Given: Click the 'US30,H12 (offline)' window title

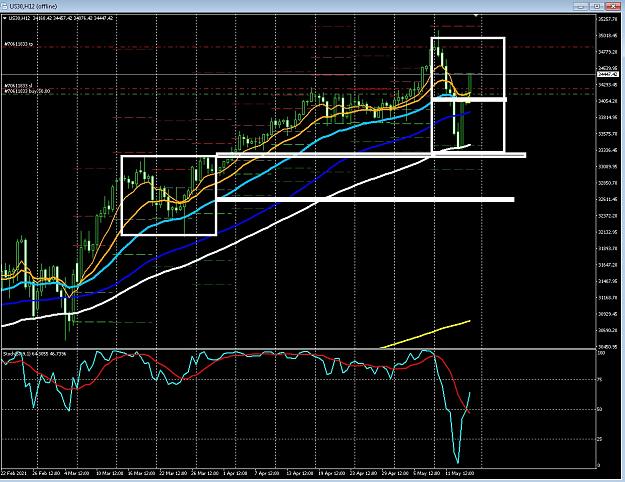Looking at the screenshot, I should pyautogui.click(x=33, y=6).
